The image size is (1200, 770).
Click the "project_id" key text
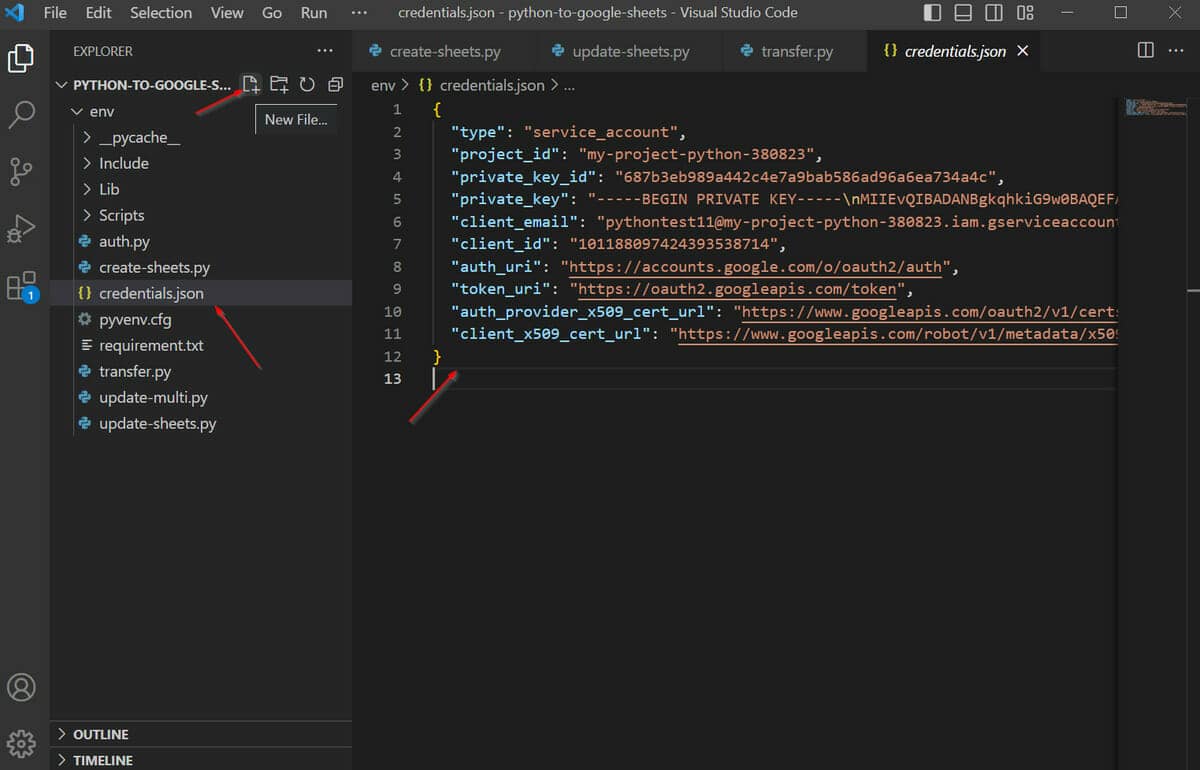tap(505, 154)
